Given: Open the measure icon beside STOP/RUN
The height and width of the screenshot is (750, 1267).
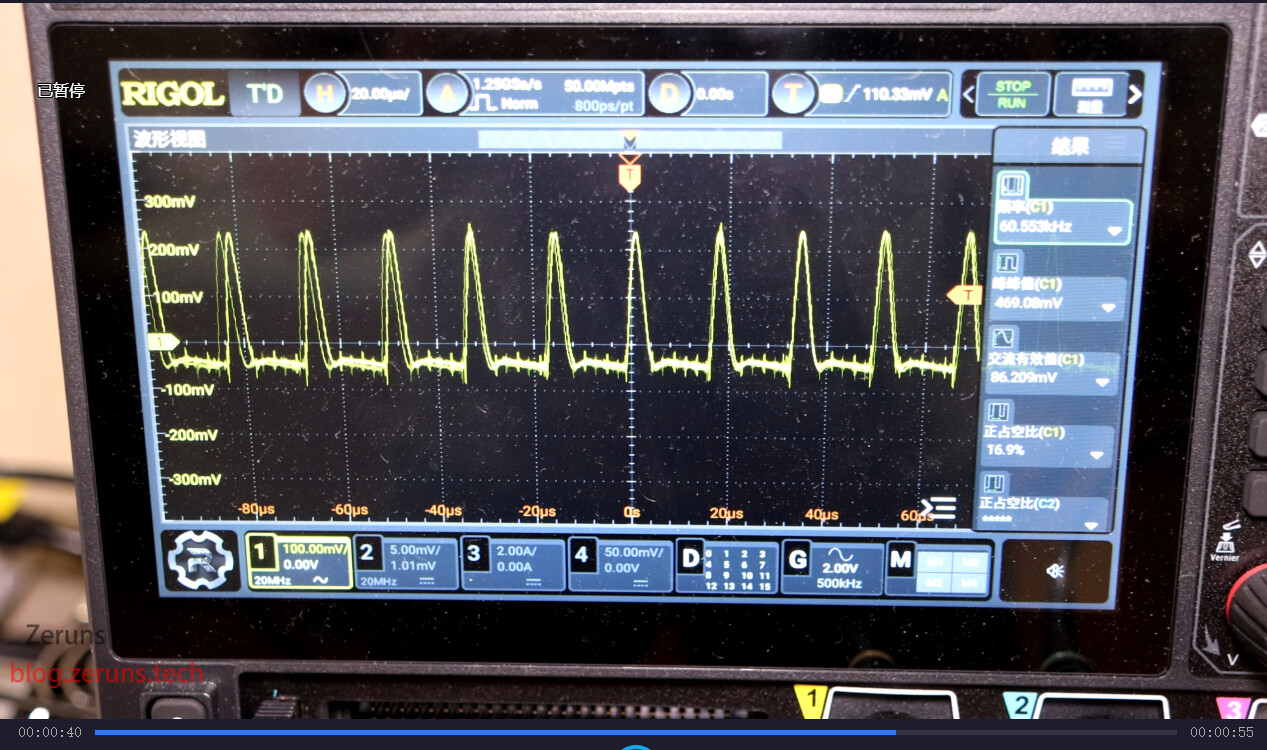Looking at the screenshot, I should (1090, 94).
